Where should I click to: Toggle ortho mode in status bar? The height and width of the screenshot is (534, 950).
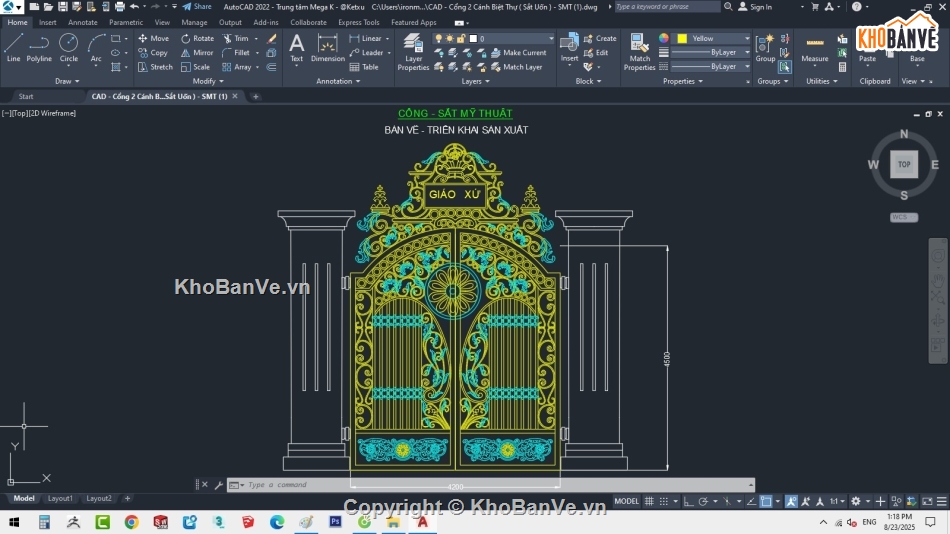tap(689, 501)
